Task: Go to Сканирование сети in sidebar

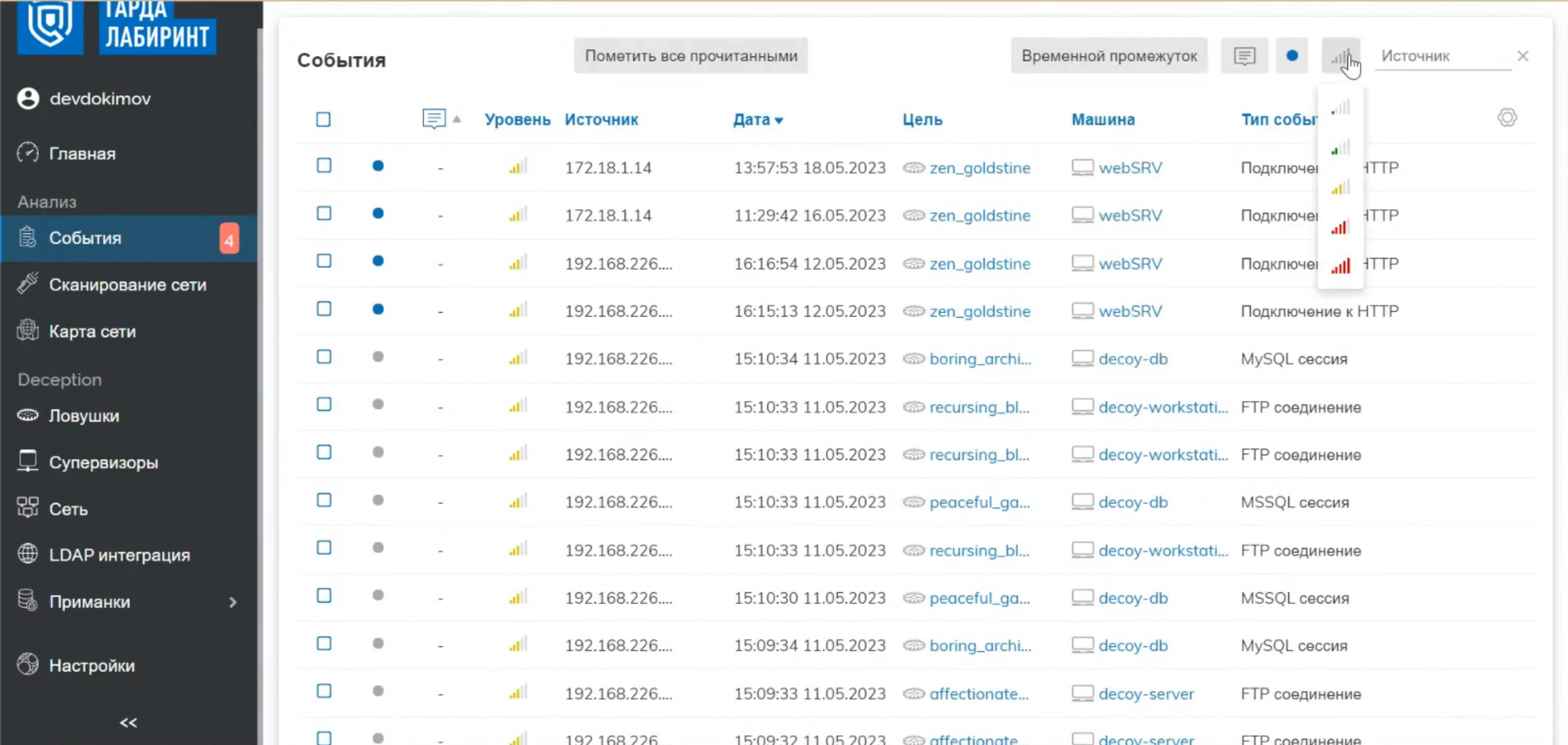Action: tap(127, 285)
